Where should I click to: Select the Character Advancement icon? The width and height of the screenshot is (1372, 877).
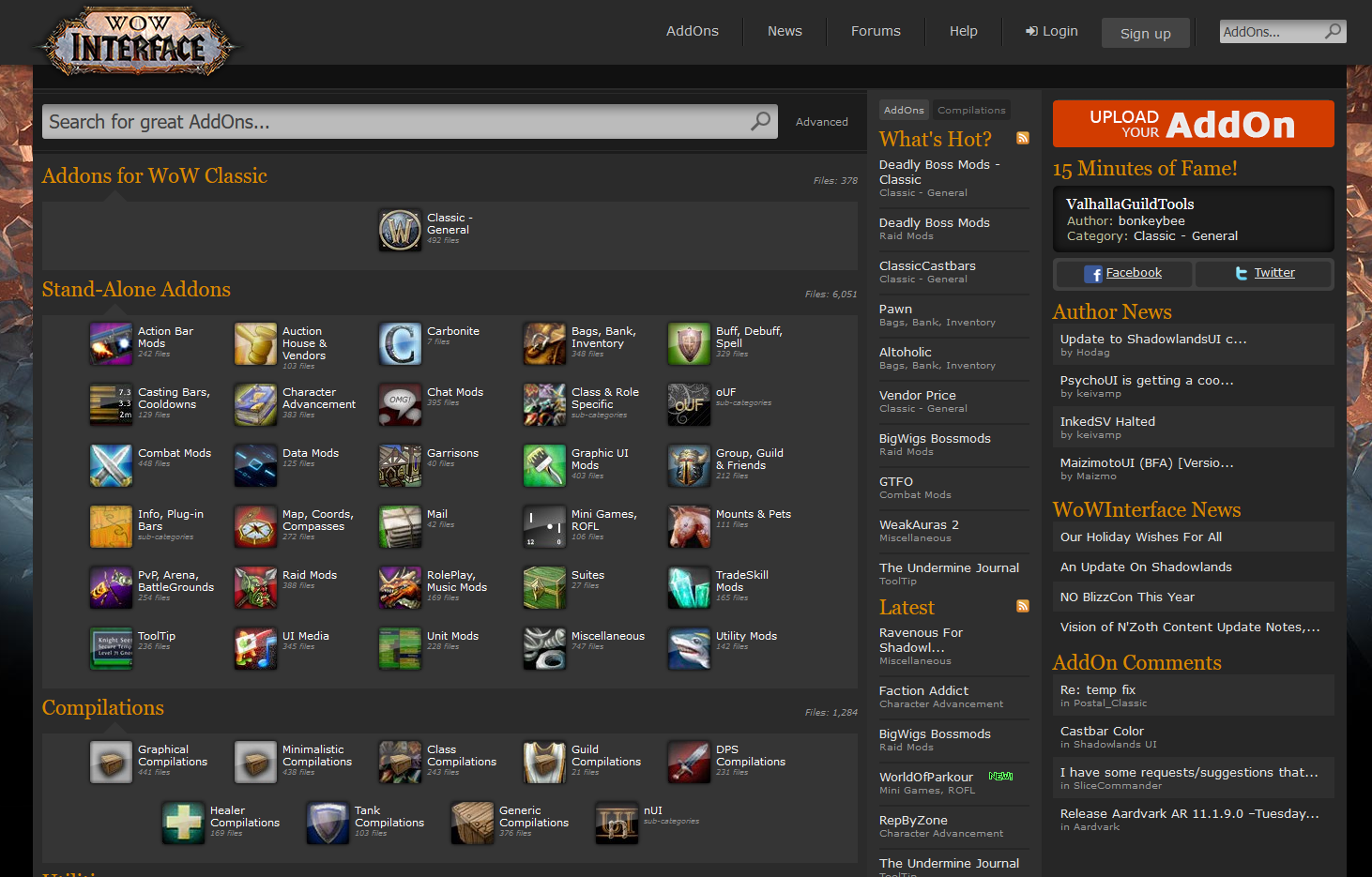(255, 404)
